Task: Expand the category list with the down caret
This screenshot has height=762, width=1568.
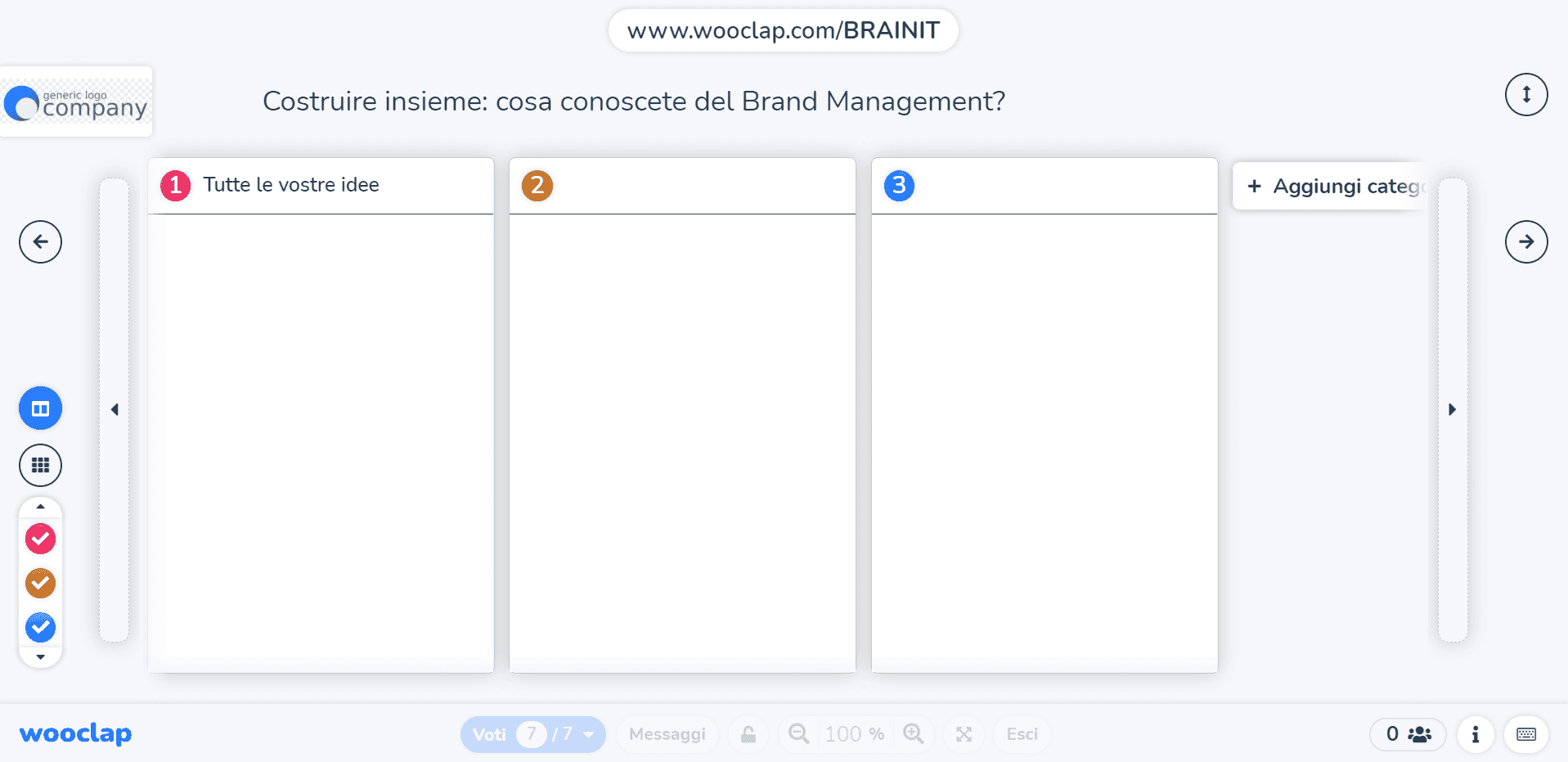Action: coord(40,657)
